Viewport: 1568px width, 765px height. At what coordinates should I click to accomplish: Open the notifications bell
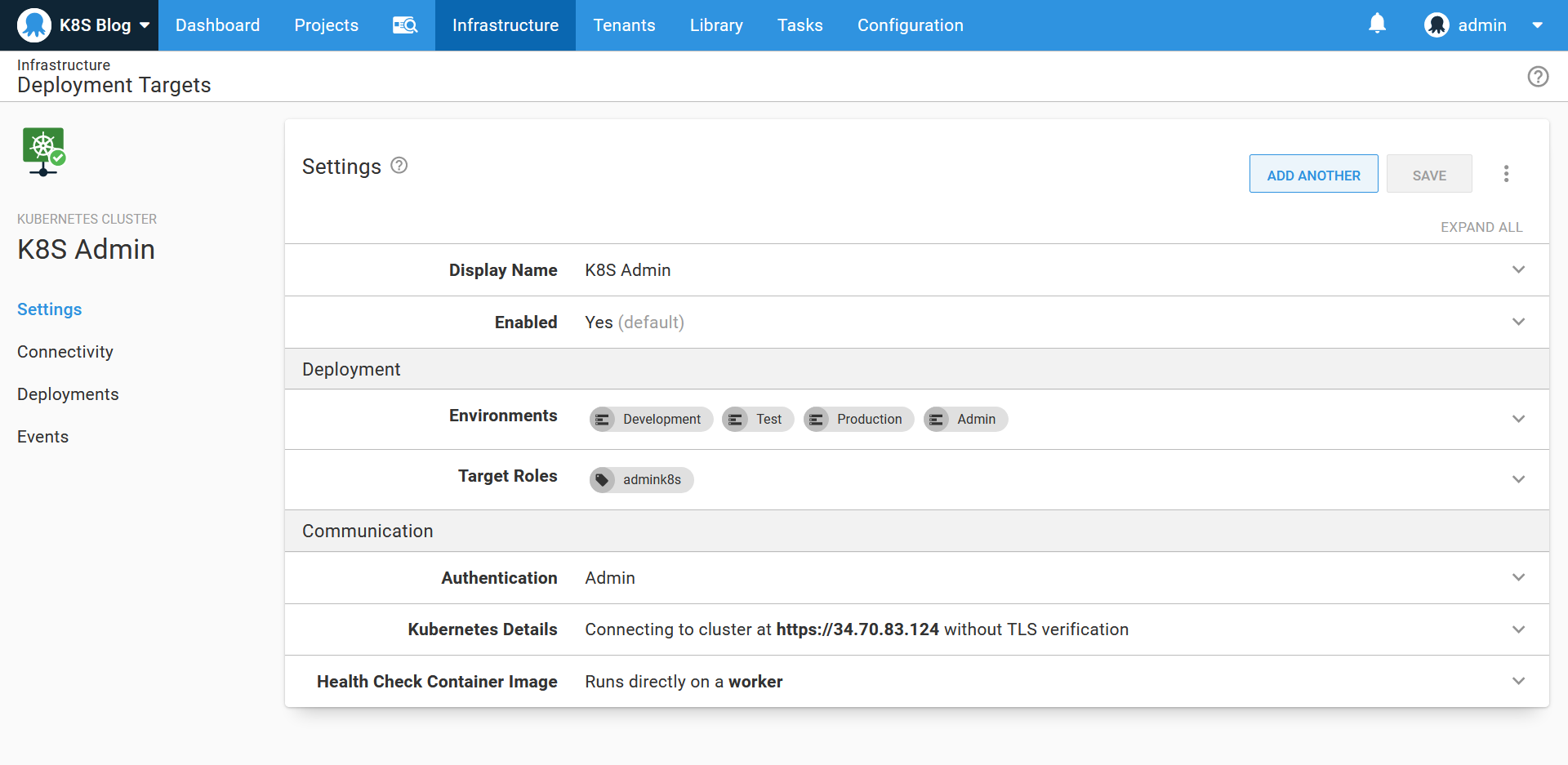pyautogui.click(x=1377, y=24)
